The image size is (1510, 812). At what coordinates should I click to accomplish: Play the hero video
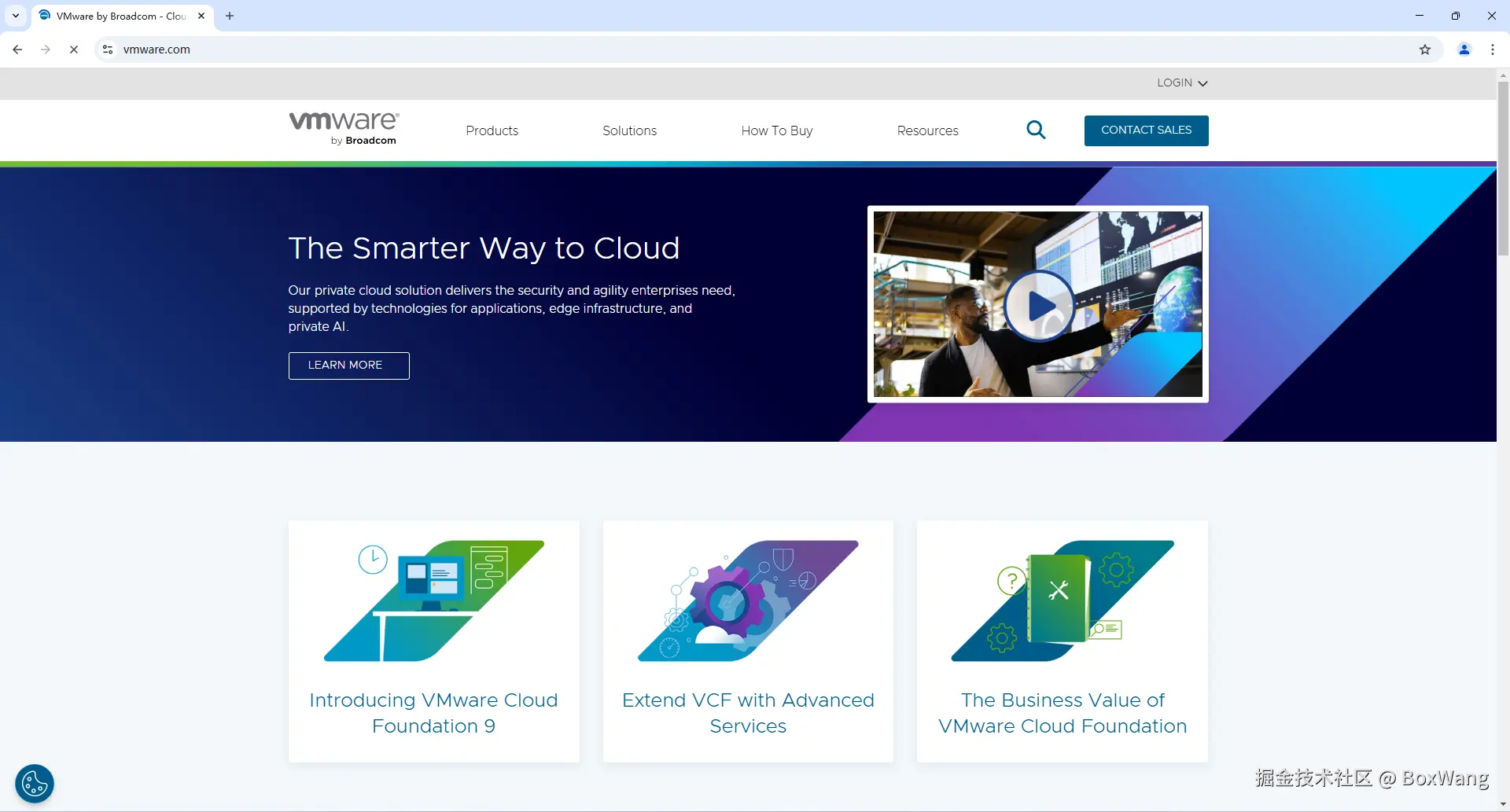(x=1039, y=306)
